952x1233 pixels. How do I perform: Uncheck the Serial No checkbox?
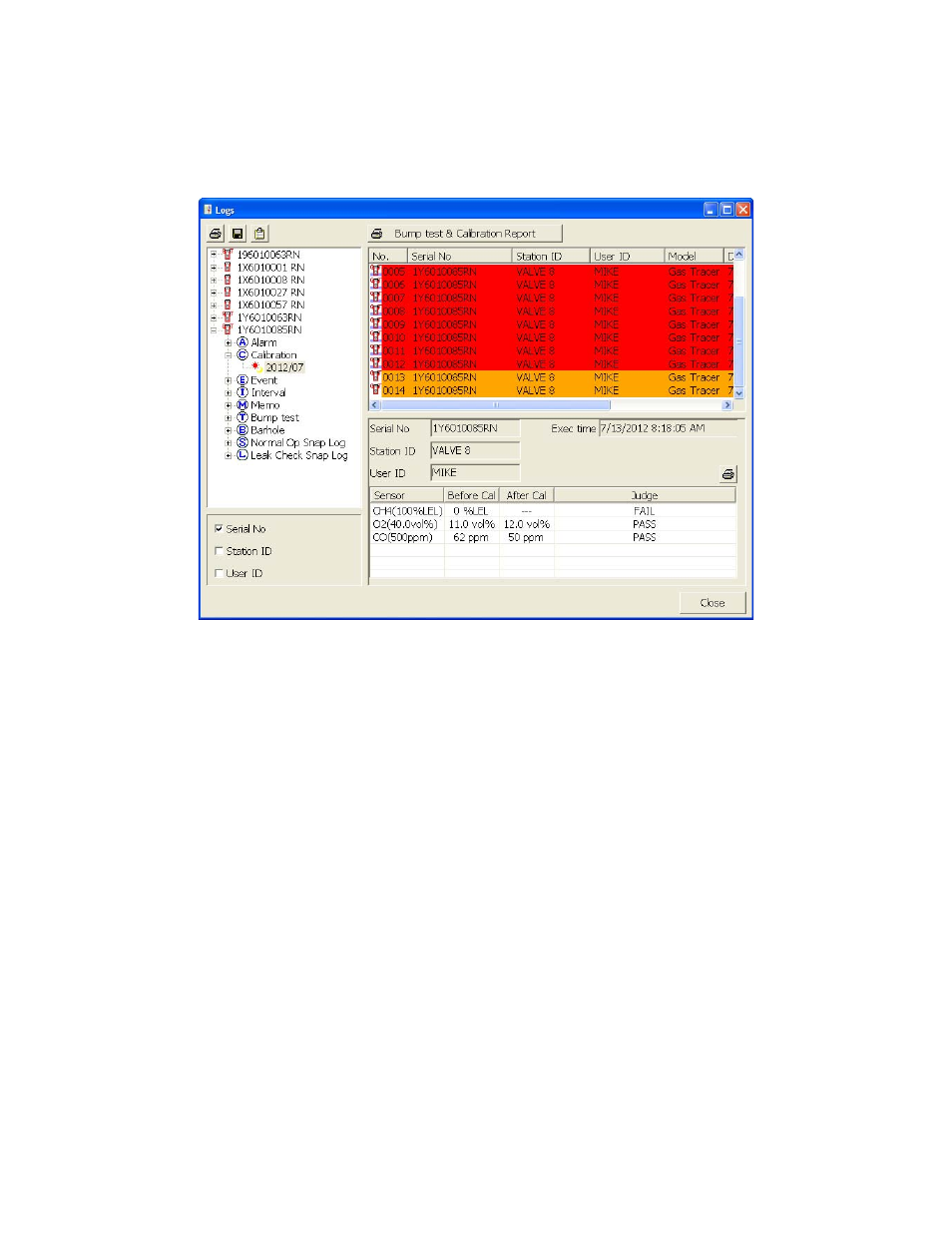(x=219, y=529)
